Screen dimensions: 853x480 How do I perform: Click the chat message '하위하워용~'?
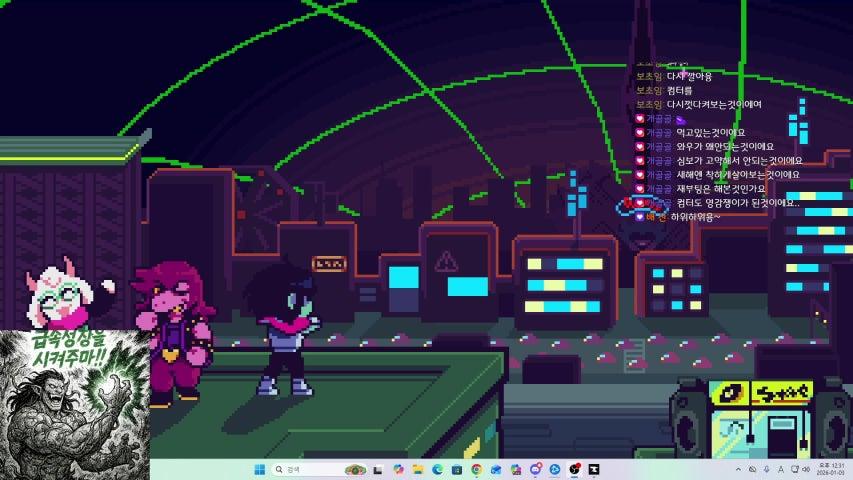tap(696, 216)
